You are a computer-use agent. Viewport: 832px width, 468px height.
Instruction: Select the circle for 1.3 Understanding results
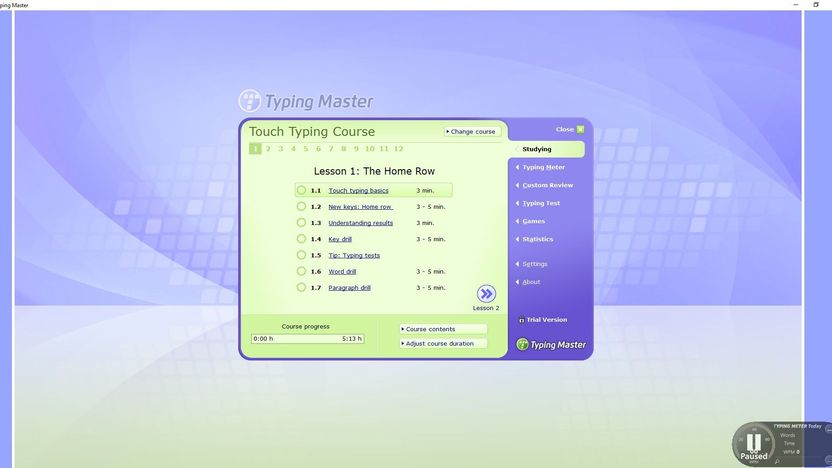click(301, 222)
